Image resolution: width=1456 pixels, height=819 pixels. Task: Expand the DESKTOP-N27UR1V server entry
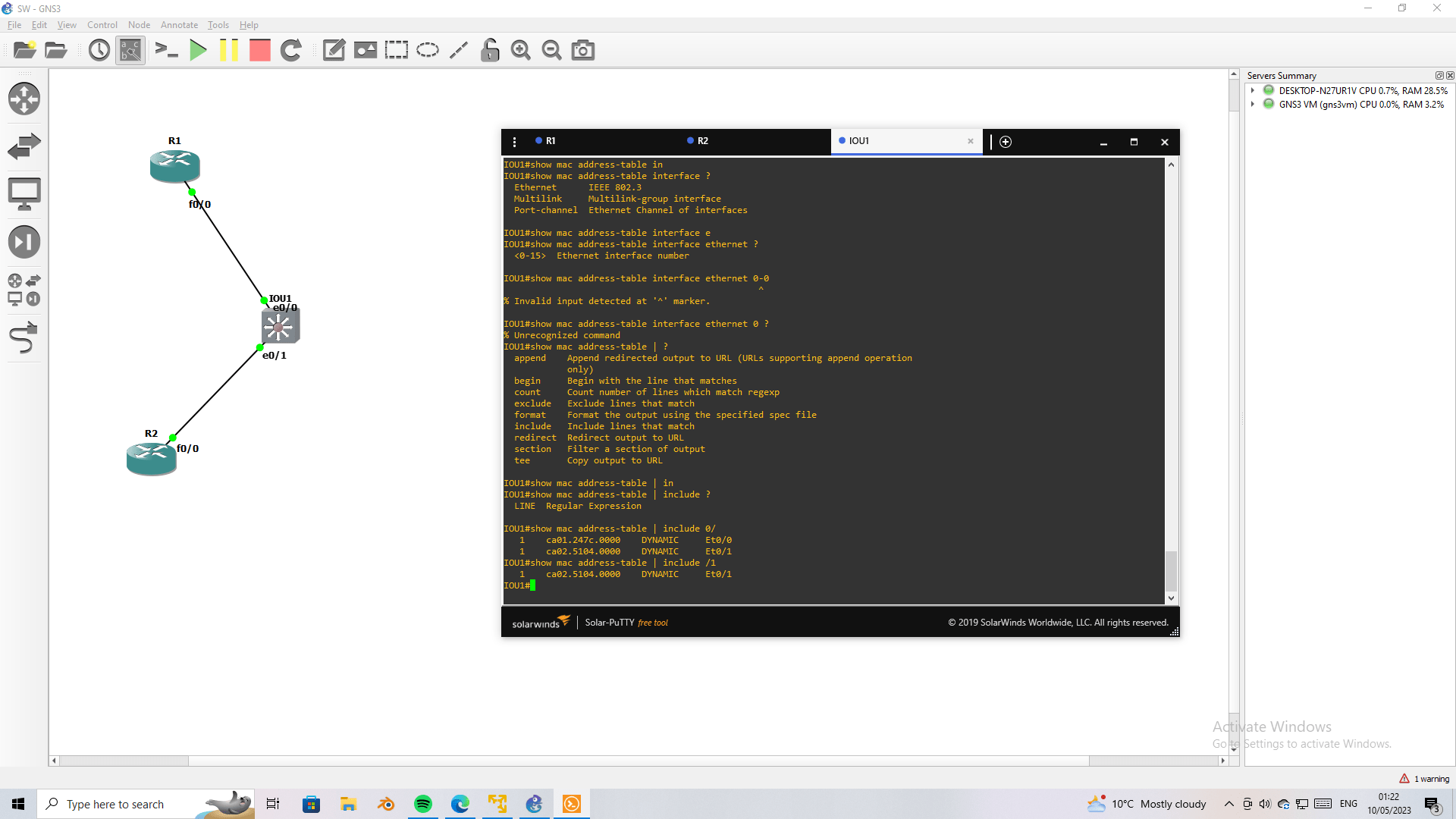pos(1253,90)
